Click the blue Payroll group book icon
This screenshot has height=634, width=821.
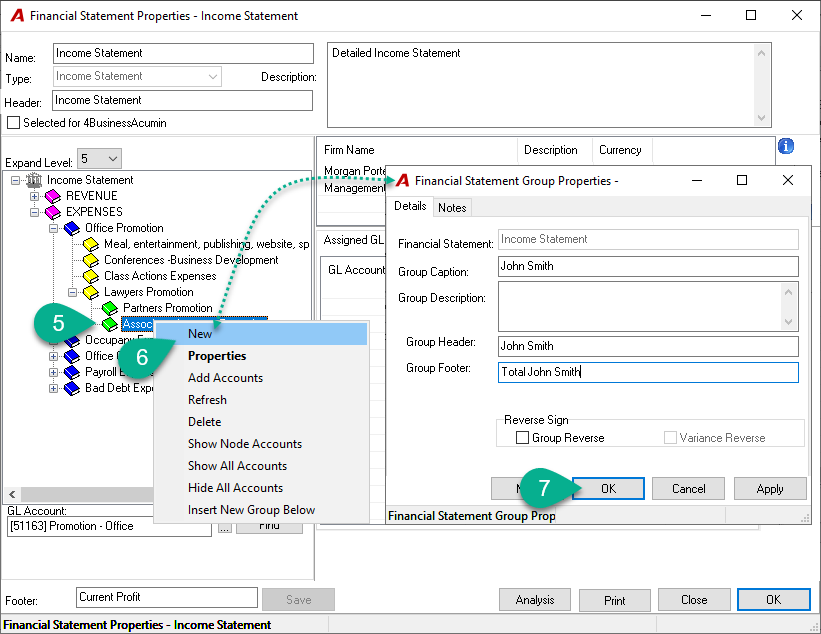[x=72, y=372]
